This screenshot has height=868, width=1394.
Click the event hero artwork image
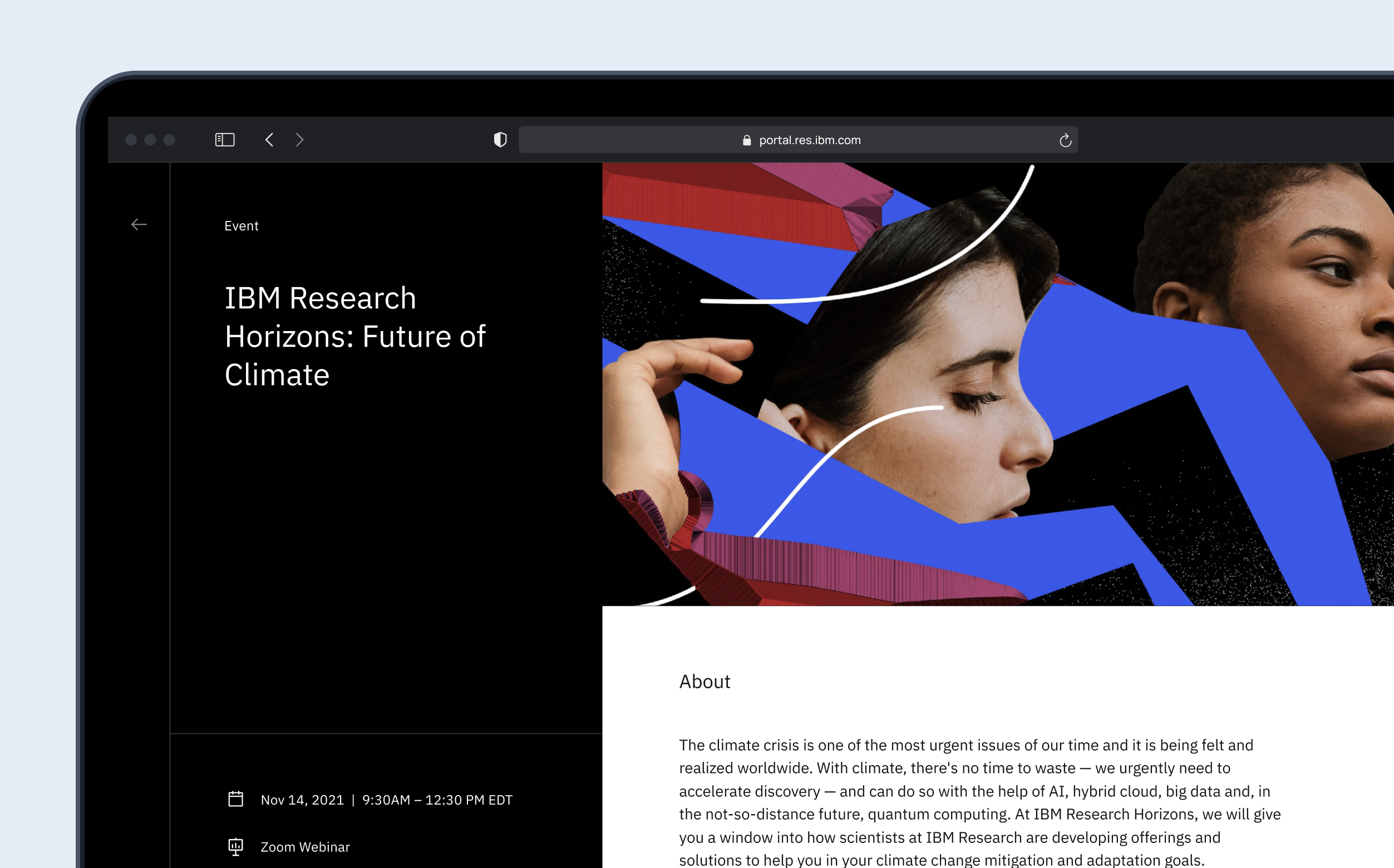pos(998,384)
